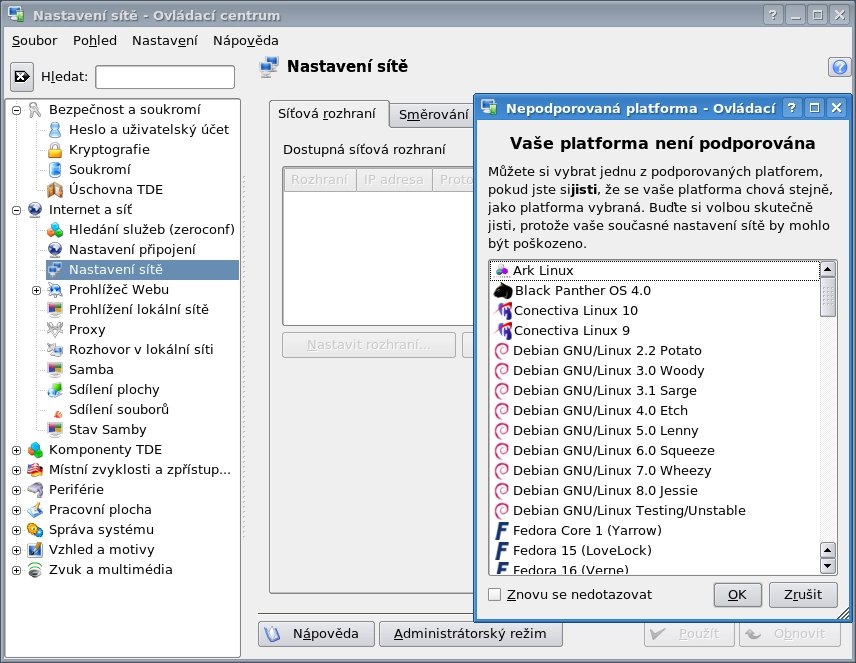This screenshot has height=663, width=856.
Task: Open the Nápověda menu in the menu bar
Action: (x=246, y=40)
